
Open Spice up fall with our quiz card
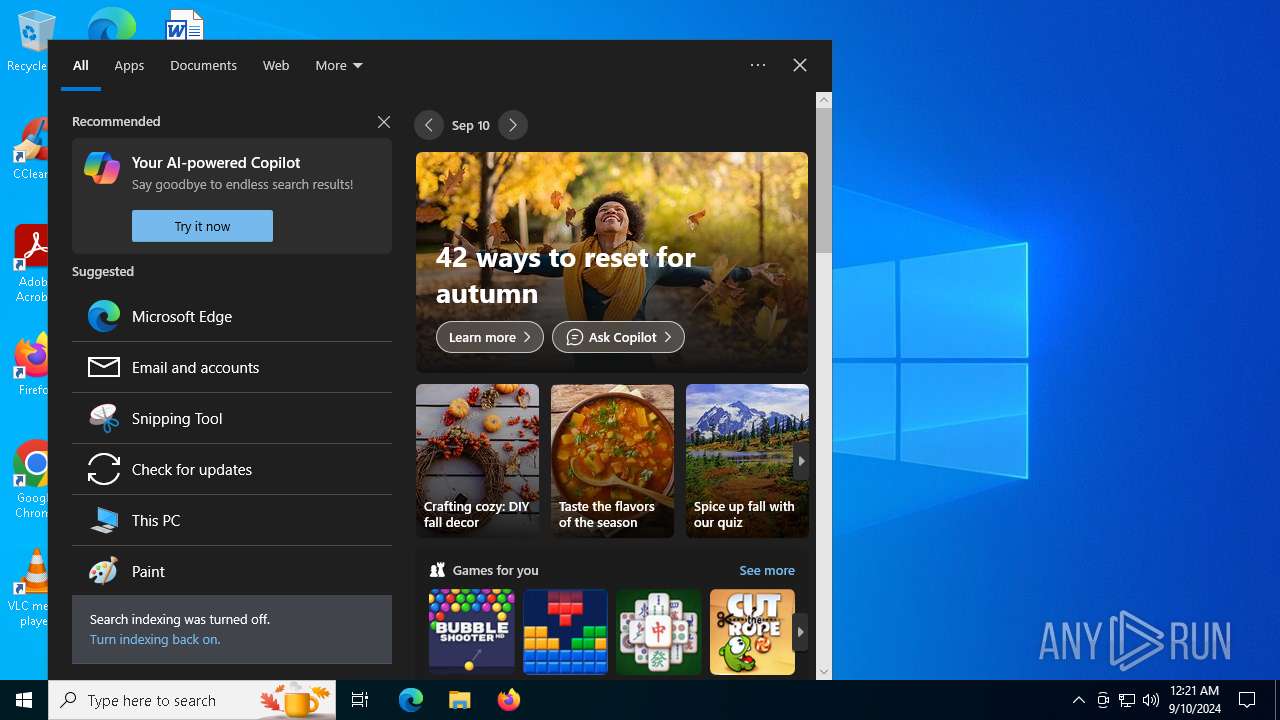pyautogui.click(x=747, y=461)
